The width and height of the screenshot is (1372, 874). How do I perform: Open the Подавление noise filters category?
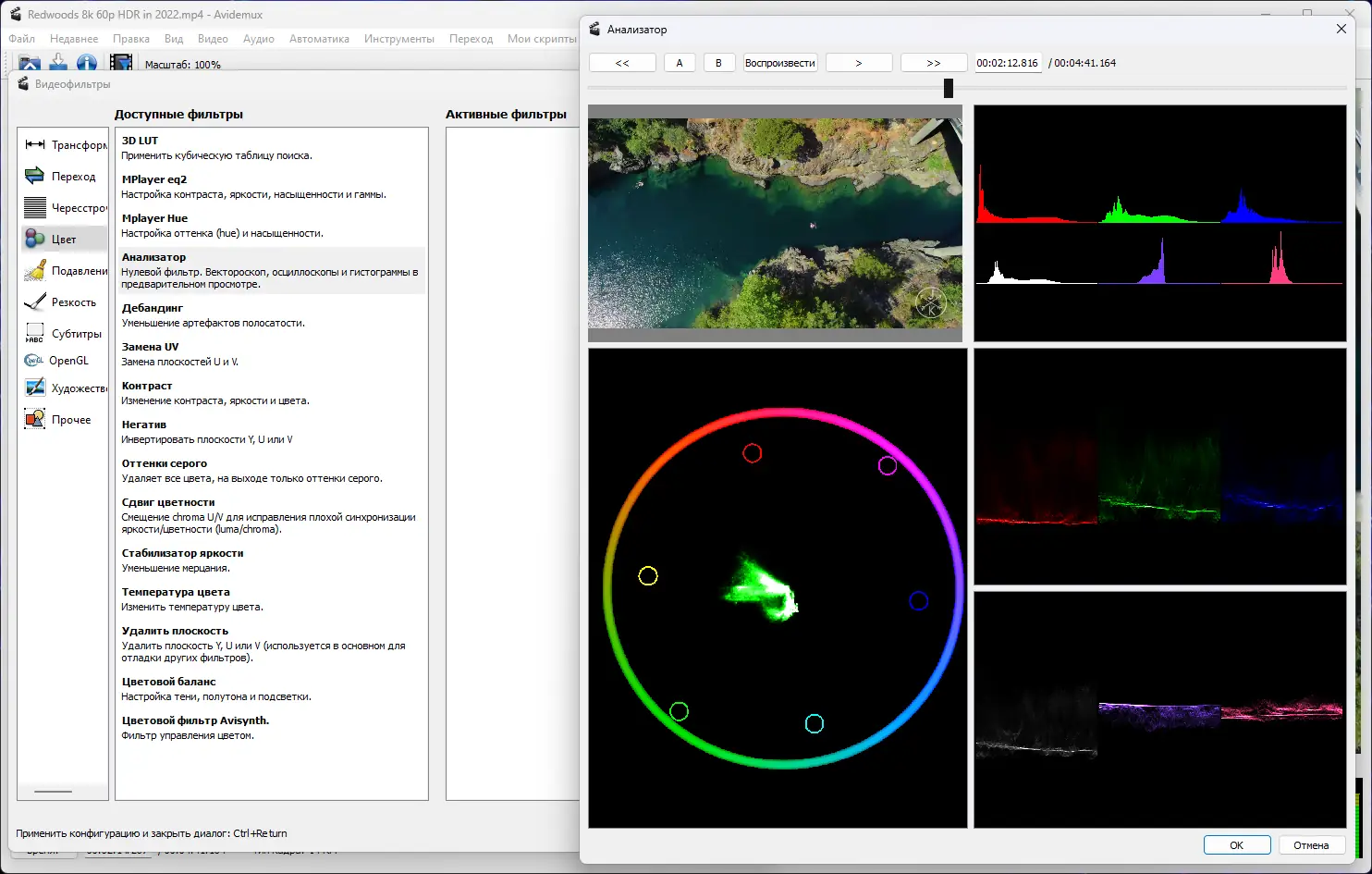pyautogui.click(x=35, y=271)
